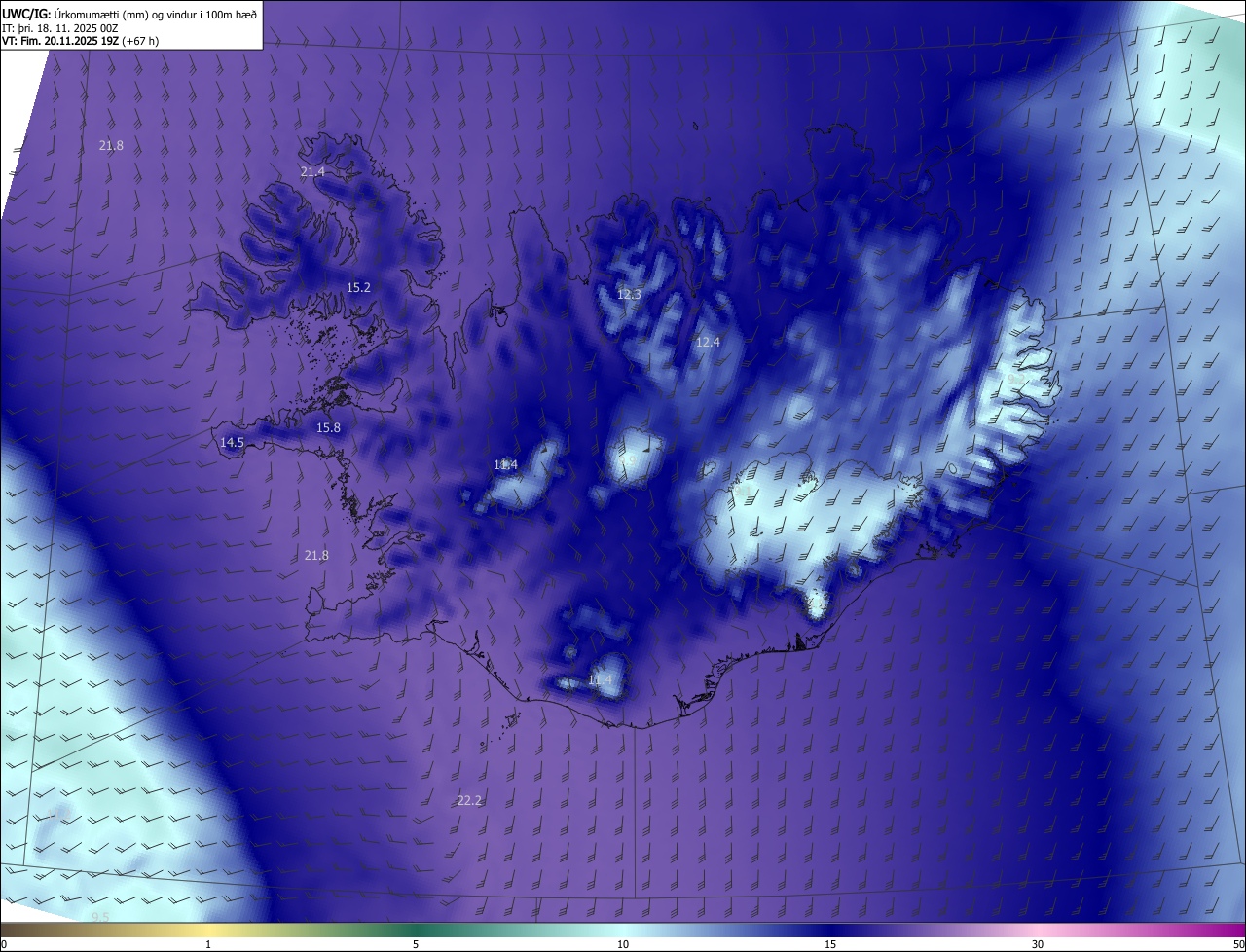Click the 14.5 value at the peninsula tip
Image resolution: width=1246 pixels, height=952 pixels.
click(x=232, y=442)
